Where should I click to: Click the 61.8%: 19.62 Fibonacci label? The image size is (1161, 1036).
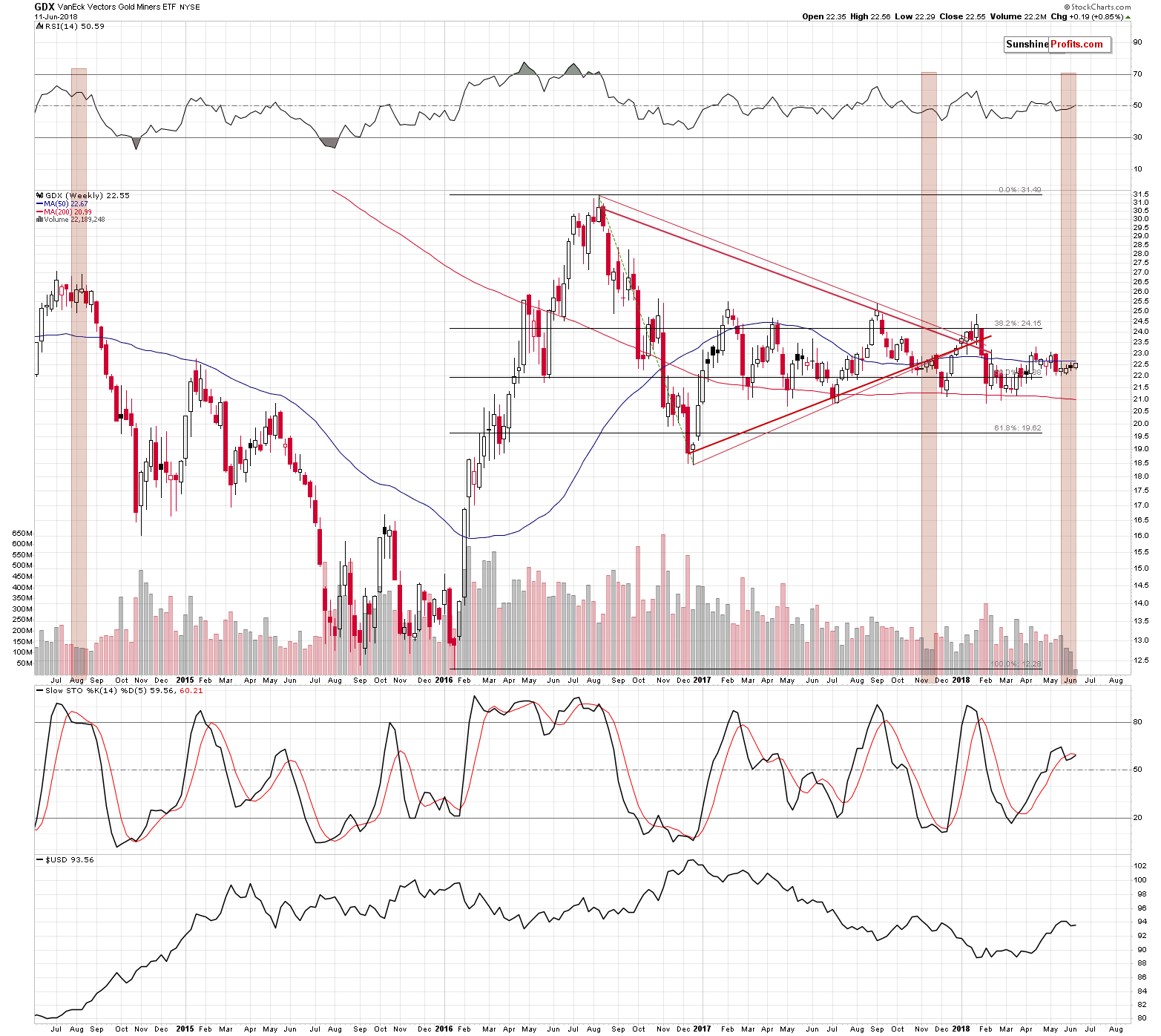pyautogui.click(x=1017, y=428)
